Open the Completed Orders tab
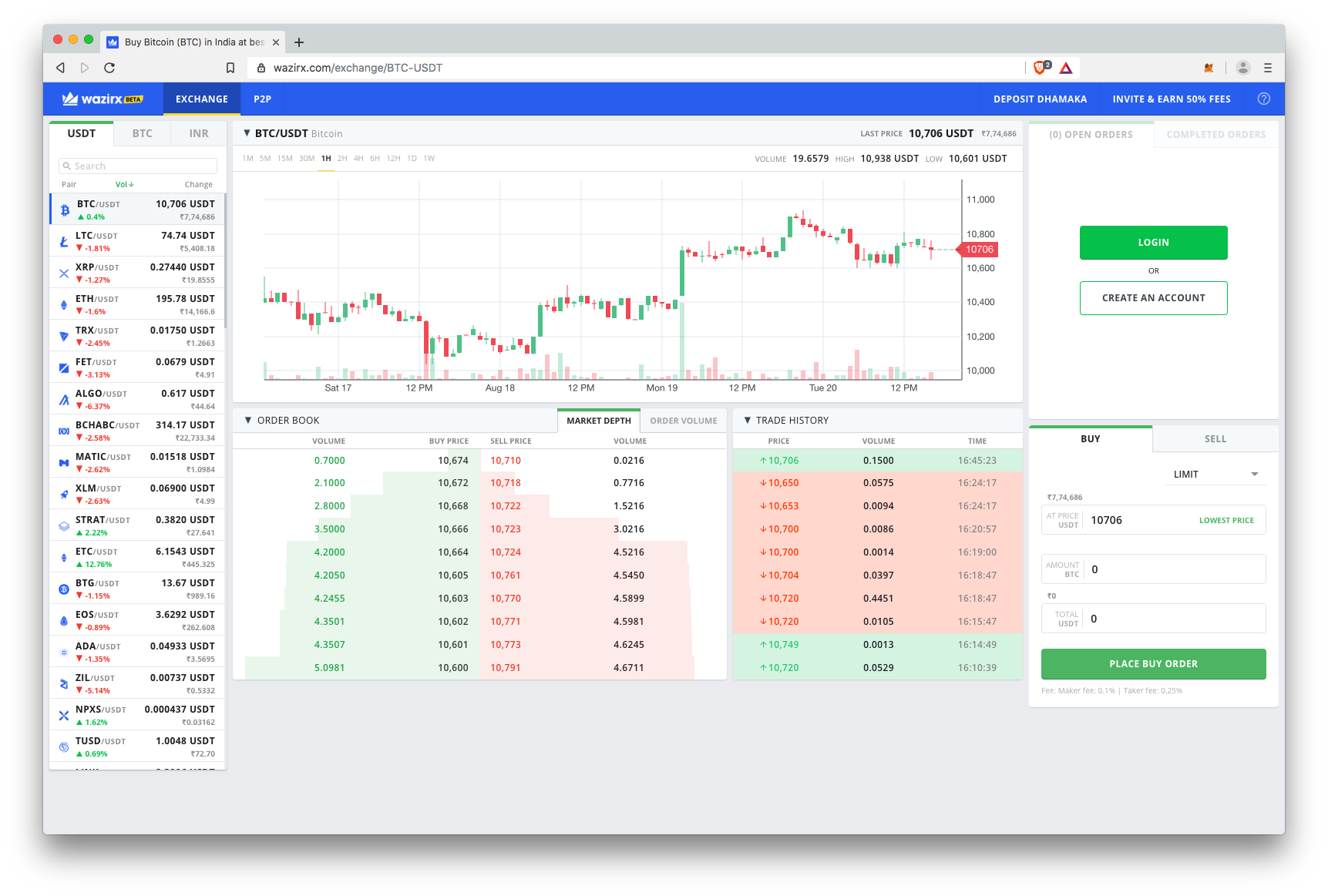Viewport: 1328px width, 896px height. pos(1216,134)
